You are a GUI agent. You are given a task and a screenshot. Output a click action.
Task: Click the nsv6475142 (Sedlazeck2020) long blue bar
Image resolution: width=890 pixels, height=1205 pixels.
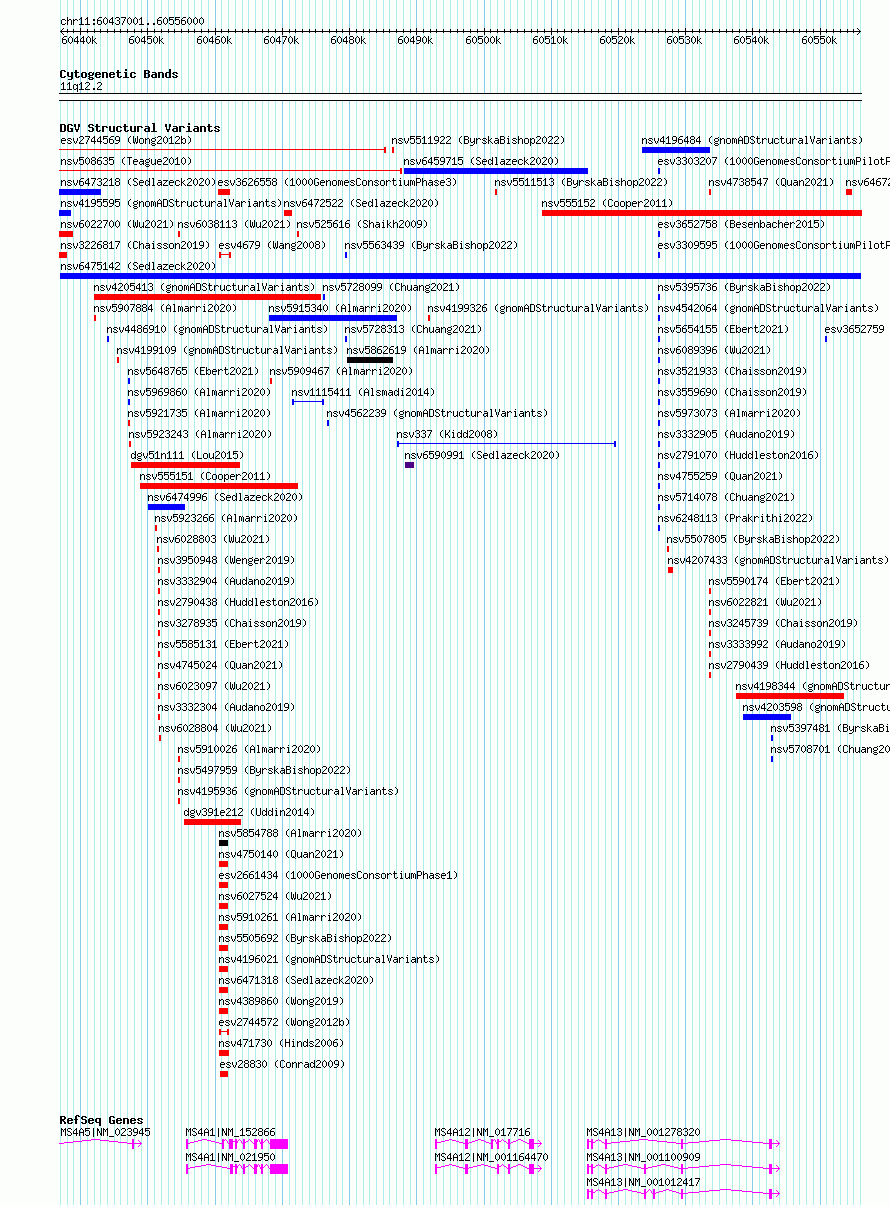click(x=460, y=276)
